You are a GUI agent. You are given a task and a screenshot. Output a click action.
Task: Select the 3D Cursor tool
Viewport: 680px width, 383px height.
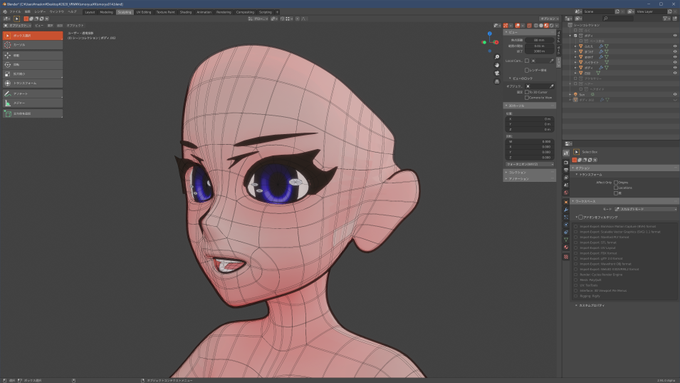[x=33, y=45]
